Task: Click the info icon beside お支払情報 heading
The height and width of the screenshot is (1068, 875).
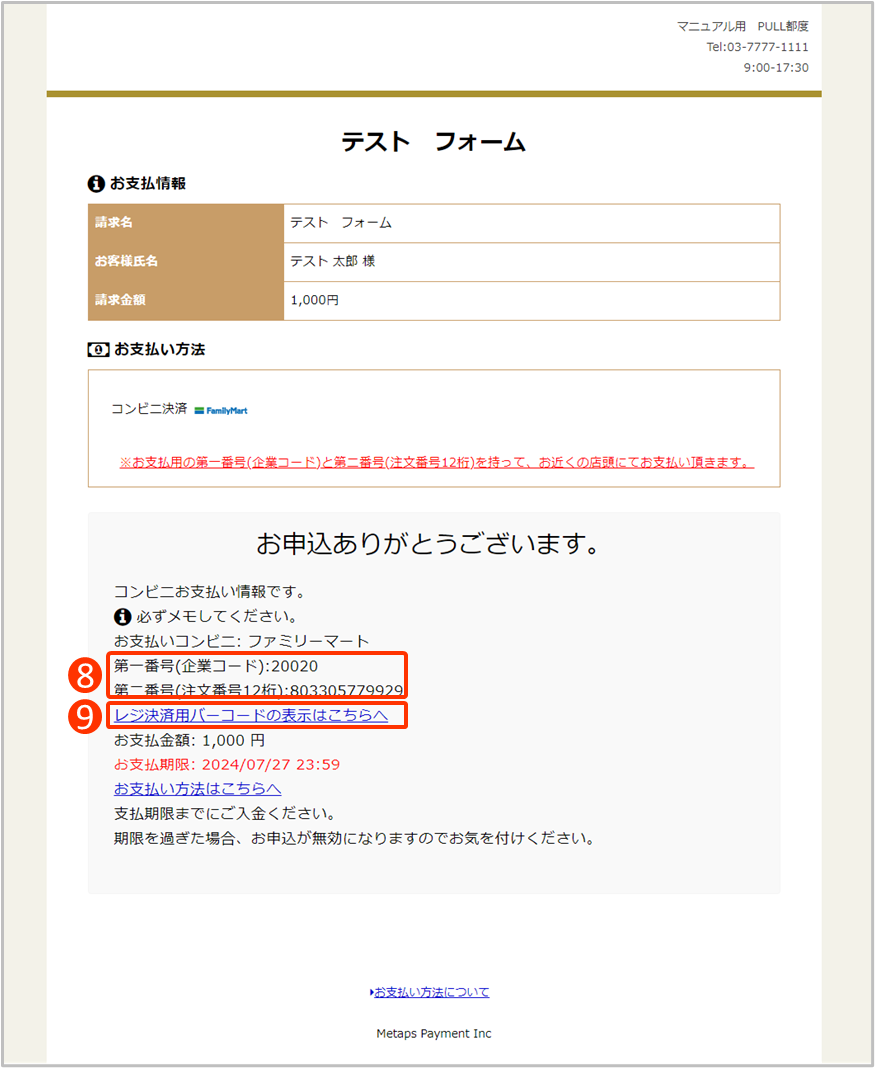Action: (x=96, y=184)
